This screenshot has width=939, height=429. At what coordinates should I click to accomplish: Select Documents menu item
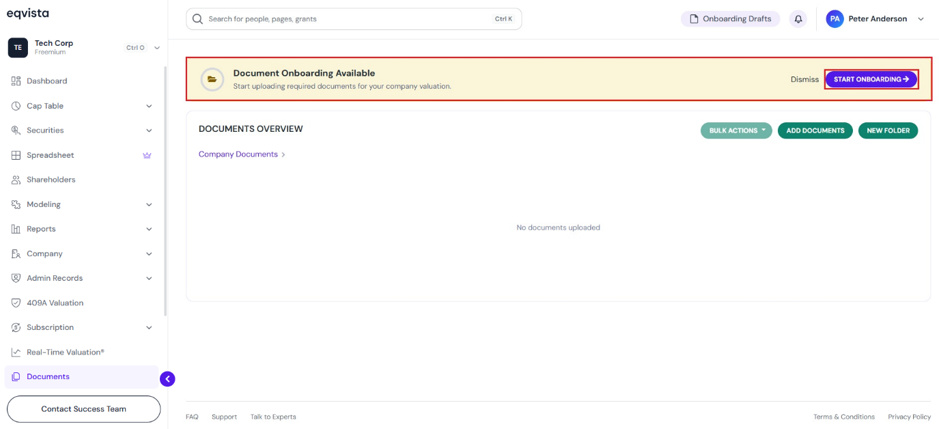tap(81, 377)
